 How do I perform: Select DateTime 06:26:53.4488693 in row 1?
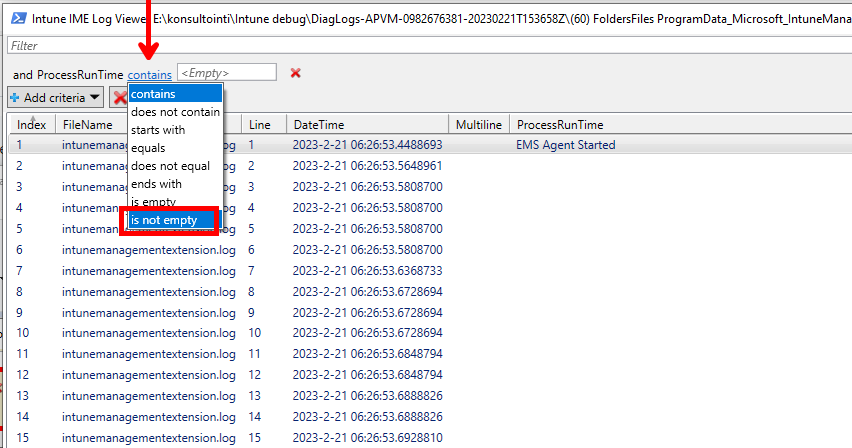coord(367,145)
